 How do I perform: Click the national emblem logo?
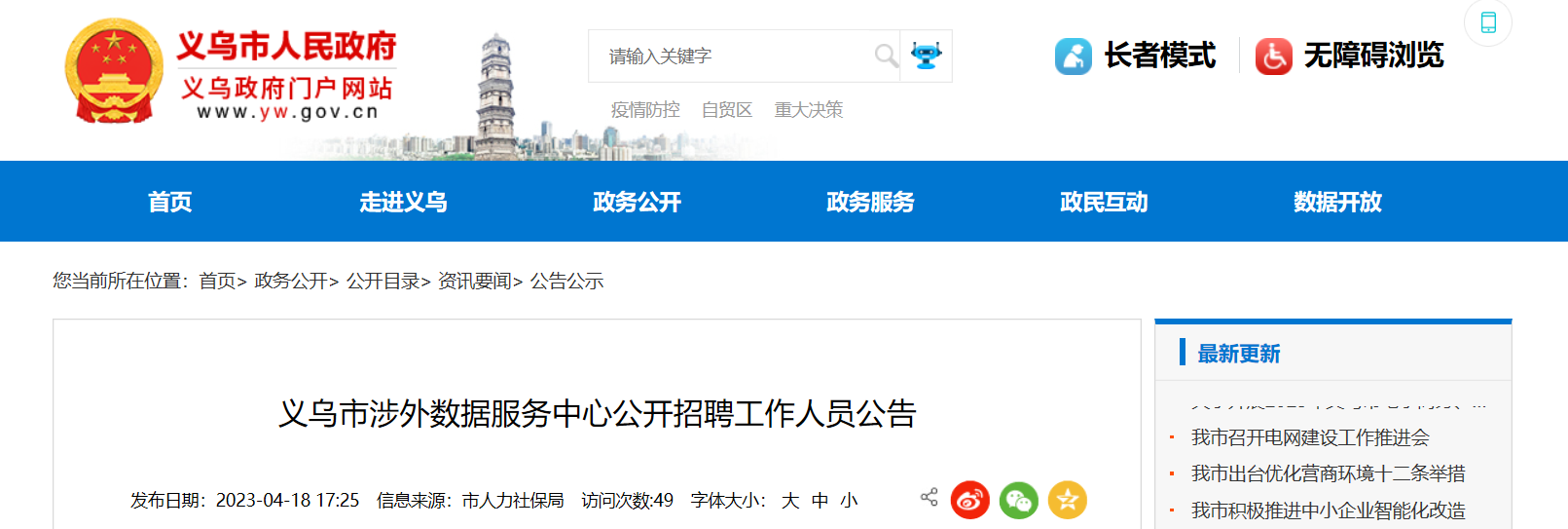coord(115,70)
